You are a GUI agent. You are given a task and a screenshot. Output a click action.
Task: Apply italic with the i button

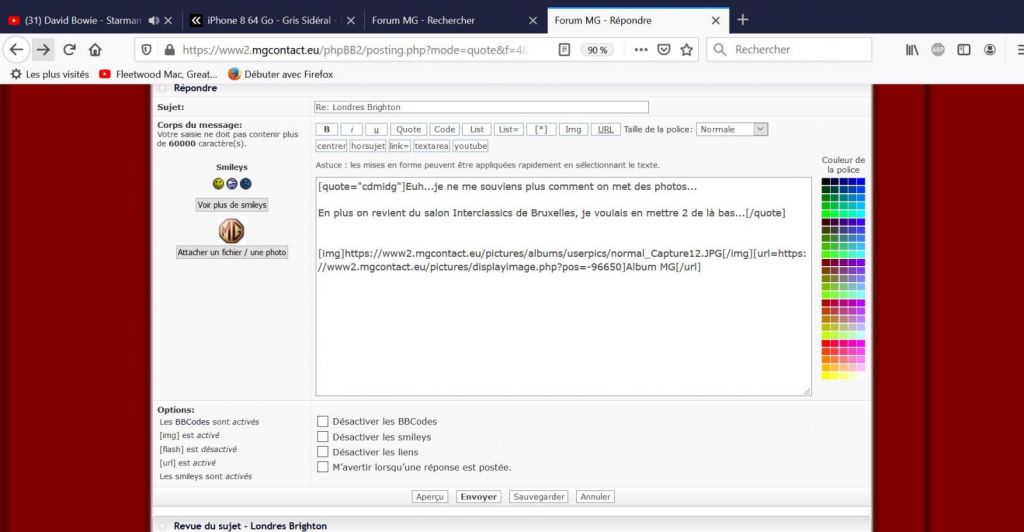coord(351,129)
